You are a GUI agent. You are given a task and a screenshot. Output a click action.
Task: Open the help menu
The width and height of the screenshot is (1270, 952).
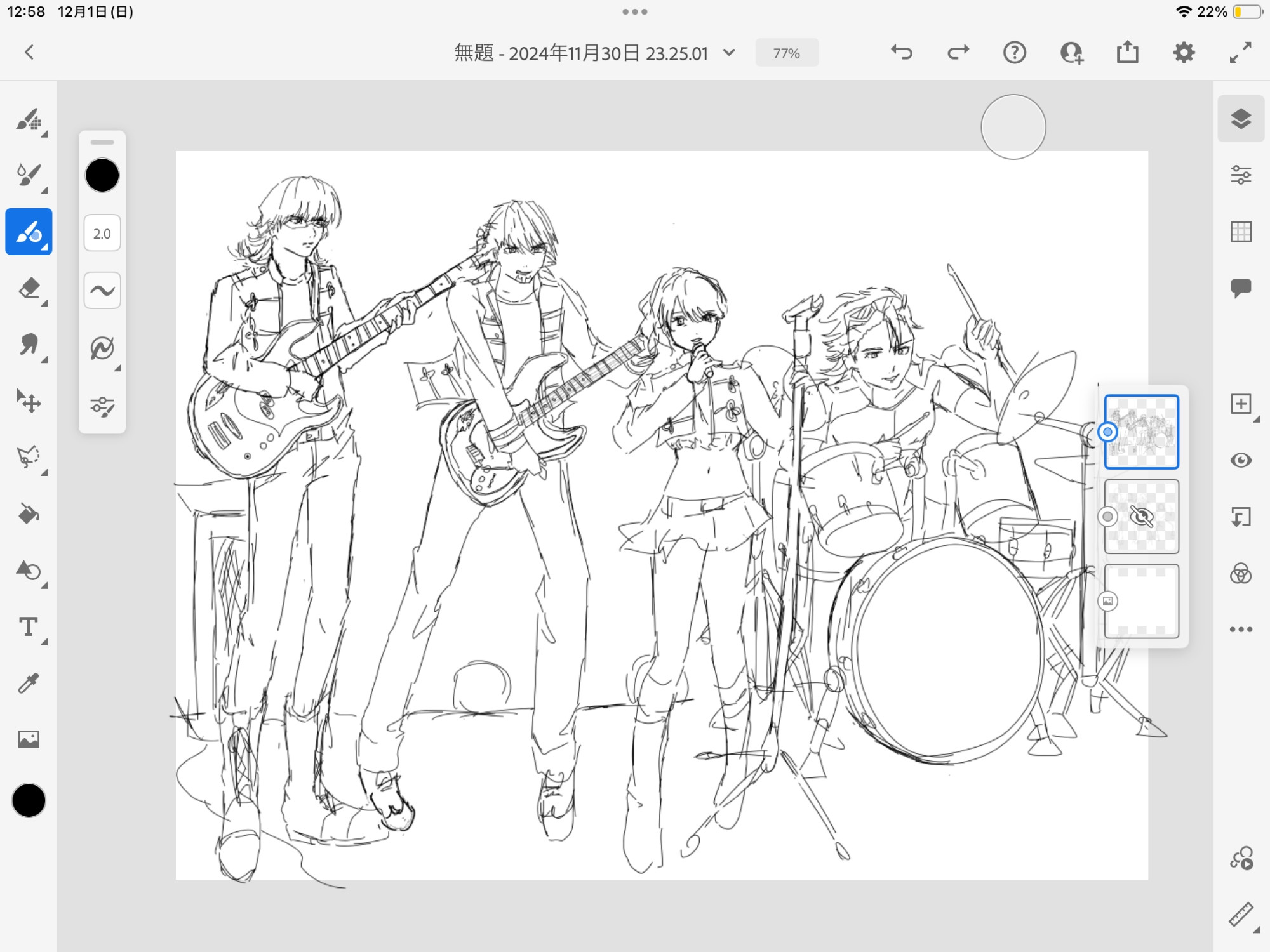point(1015,53)
